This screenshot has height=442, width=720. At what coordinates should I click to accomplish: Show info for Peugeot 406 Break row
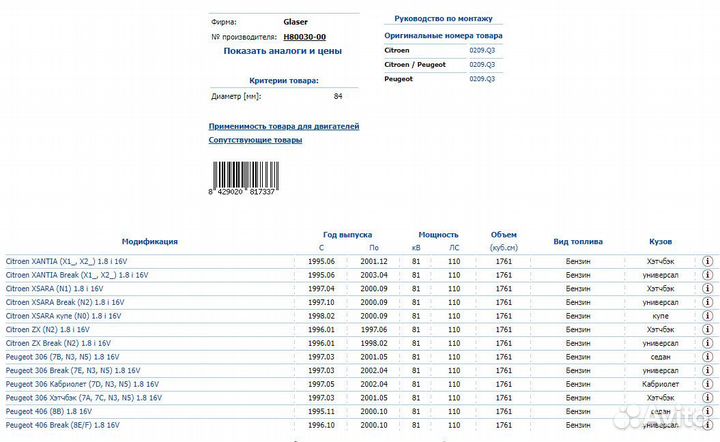pos(708,425)
